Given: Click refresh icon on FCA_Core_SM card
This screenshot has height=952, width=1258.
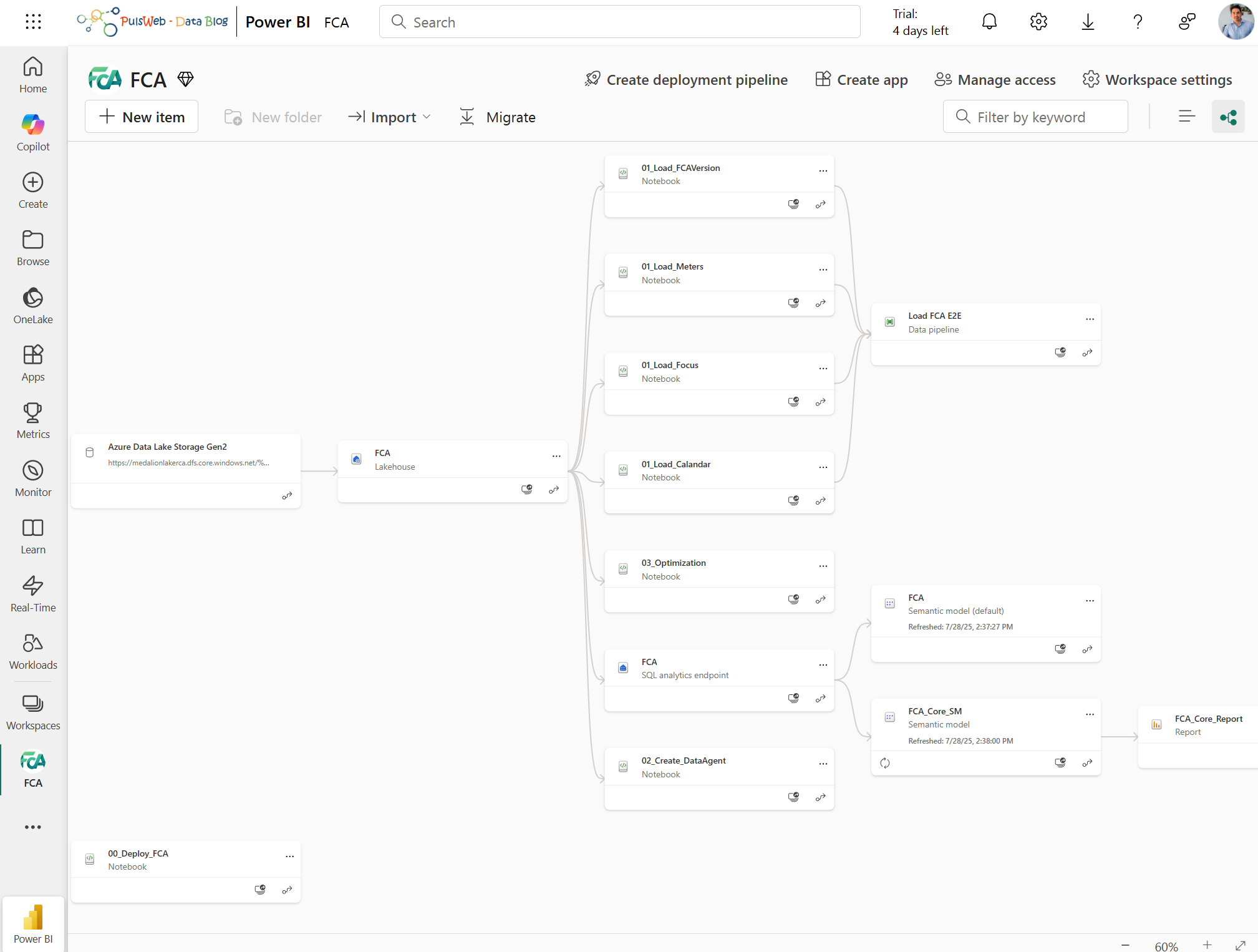Looking at the screenshot, I should click(x=885, y=762).
